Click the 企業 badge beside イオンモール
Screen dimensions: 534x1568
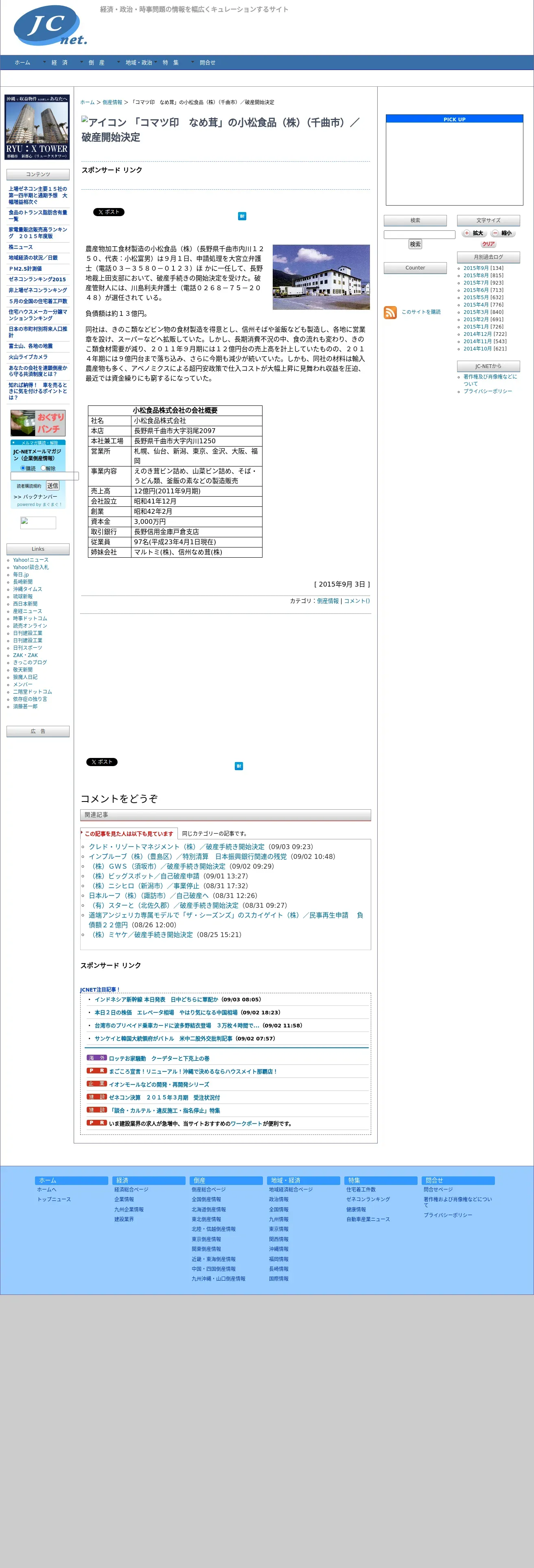(96, 1084)
